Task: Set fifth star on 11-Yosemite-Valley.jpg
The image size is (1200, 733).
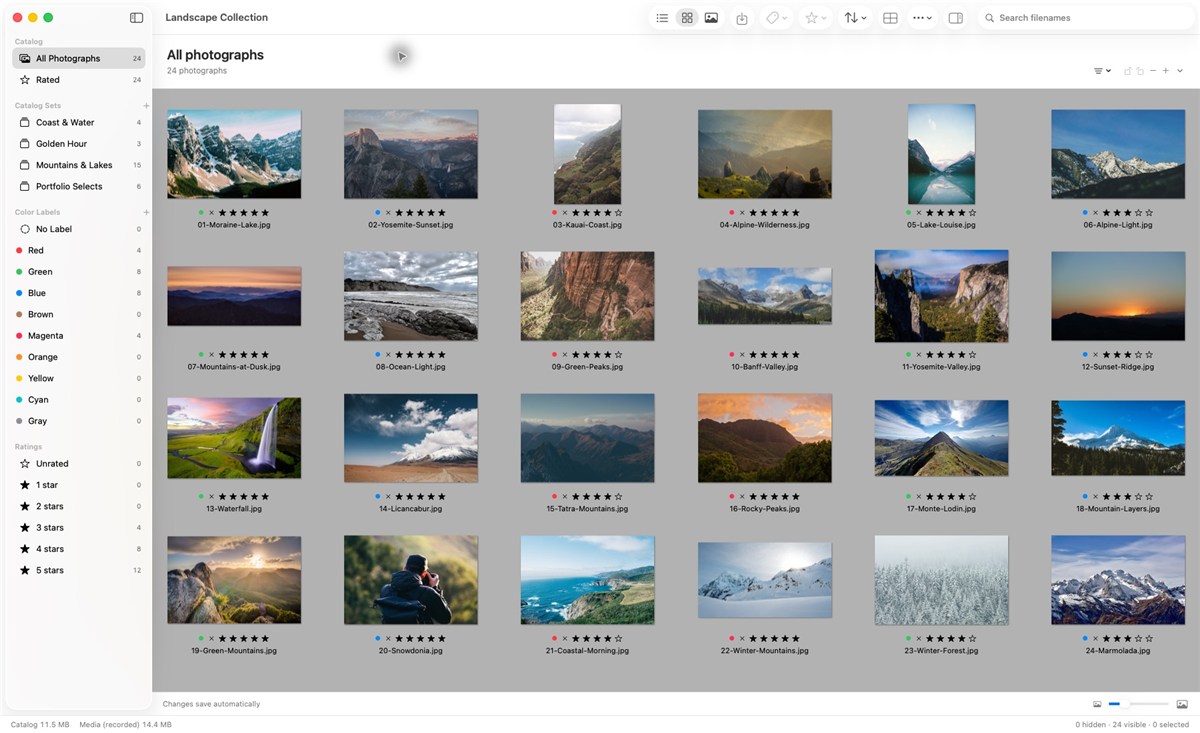Action: 972,355
